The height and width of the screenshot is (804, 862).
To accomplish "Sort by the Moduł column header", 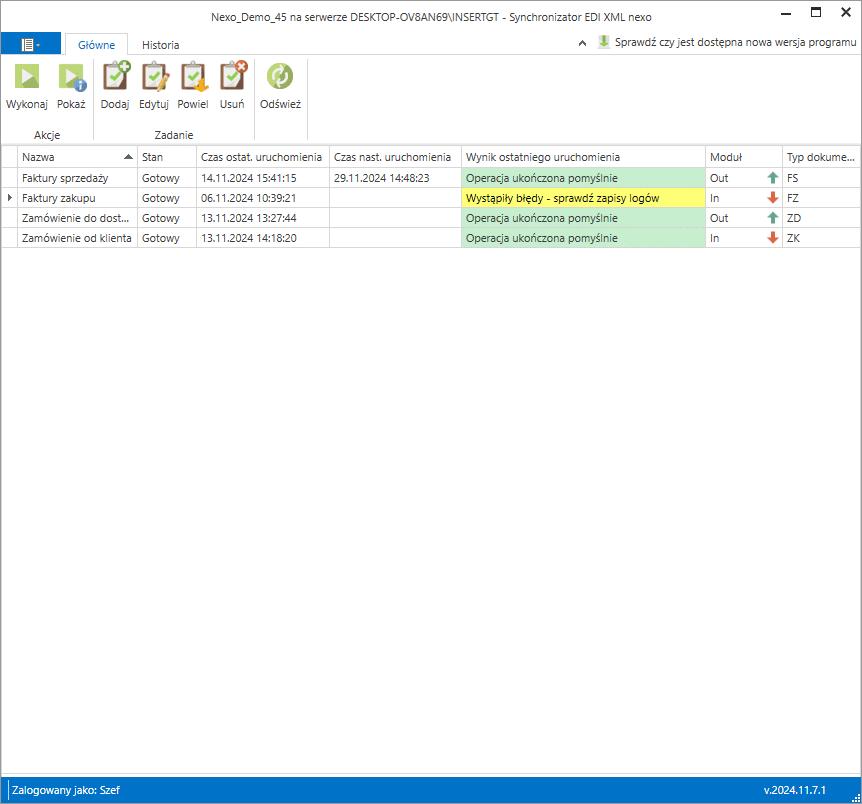I will point(744,157).
